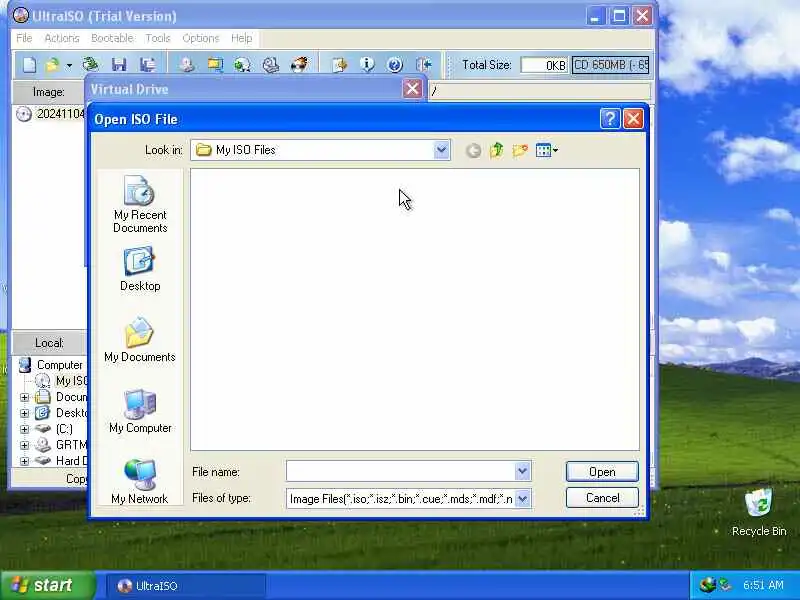Open the Options menu
Viewport: 800px width, 600px height.
(201, 38)
